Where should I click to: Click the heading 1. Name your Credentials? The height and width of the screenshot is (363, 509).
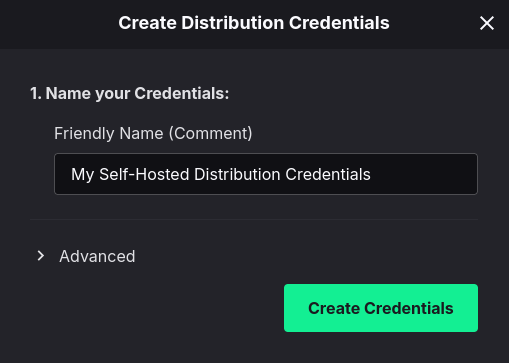129,93
